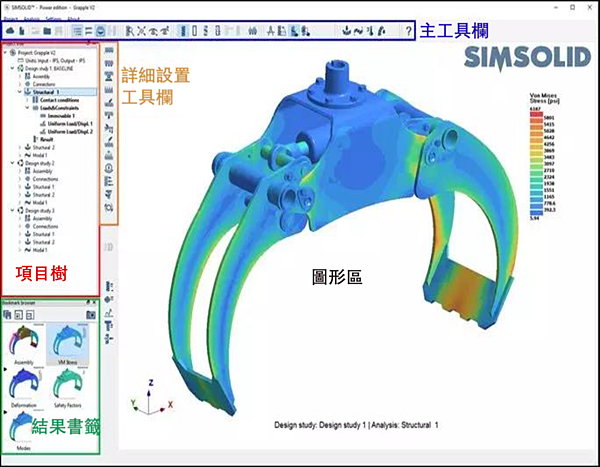Open the help question mark icon
This screenshot has width=600, height=467.
tap(408, 31)
